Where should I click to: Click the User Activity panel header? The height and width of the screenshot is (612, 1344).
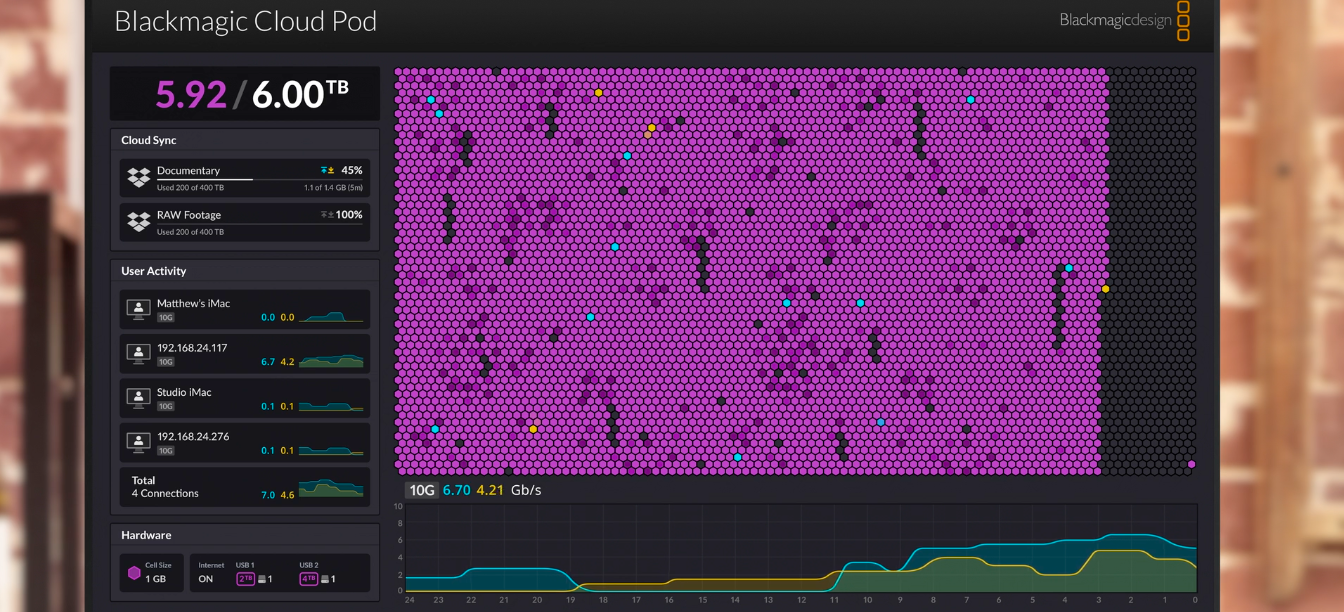click(x=245, y=271)
